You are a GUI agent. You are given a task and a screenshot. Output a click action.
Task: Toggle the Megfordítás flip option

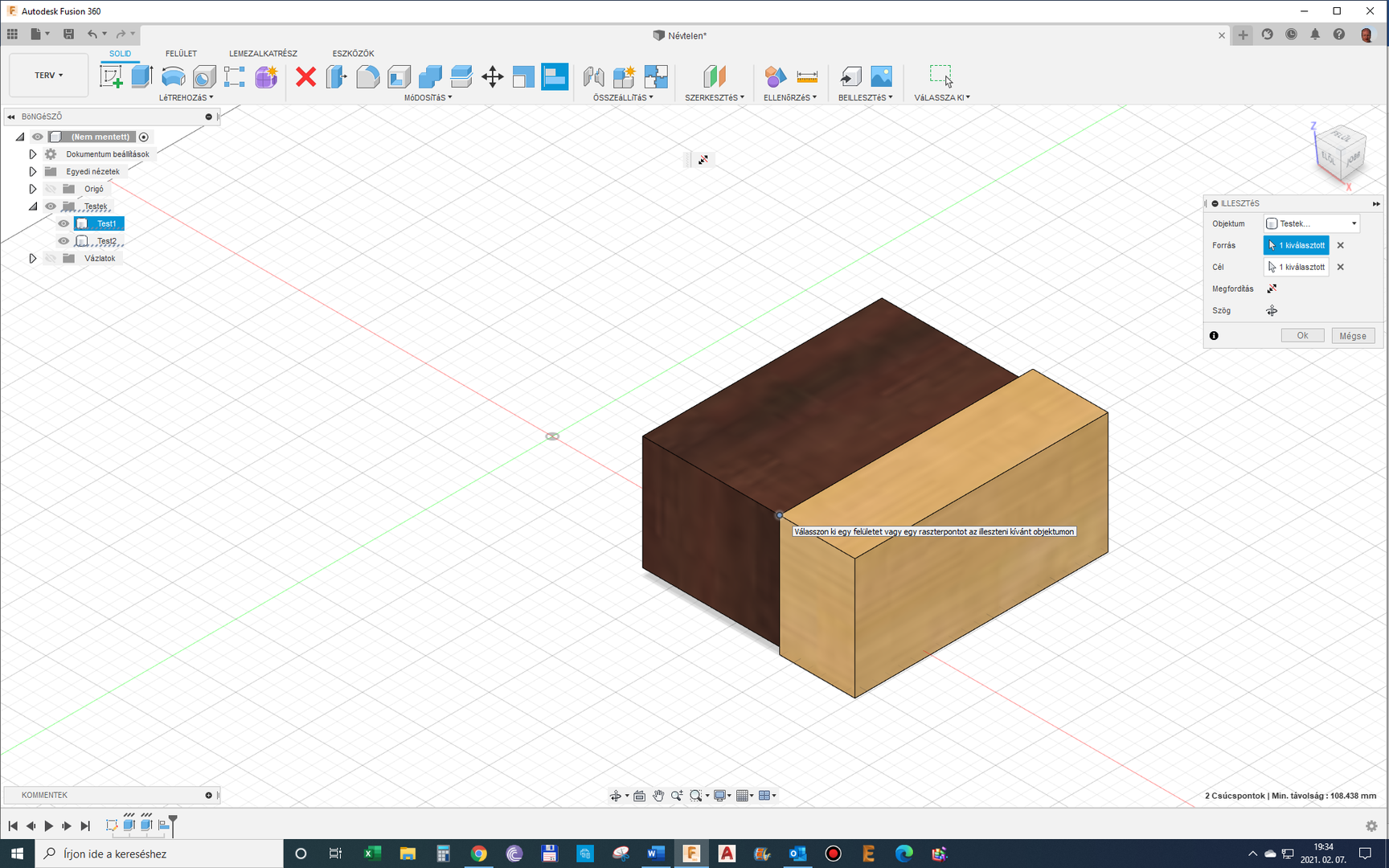(x=1272, y=289)
